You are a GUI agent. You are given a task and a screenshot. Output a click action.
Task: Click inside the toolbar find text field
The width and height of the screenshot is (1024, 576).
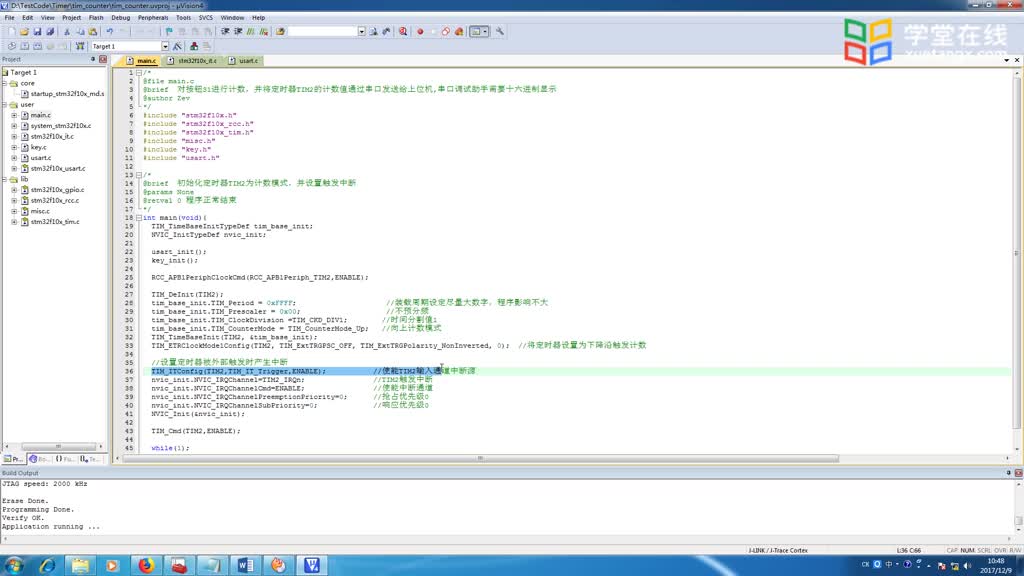pyautogui.click(x=323, y=31)
